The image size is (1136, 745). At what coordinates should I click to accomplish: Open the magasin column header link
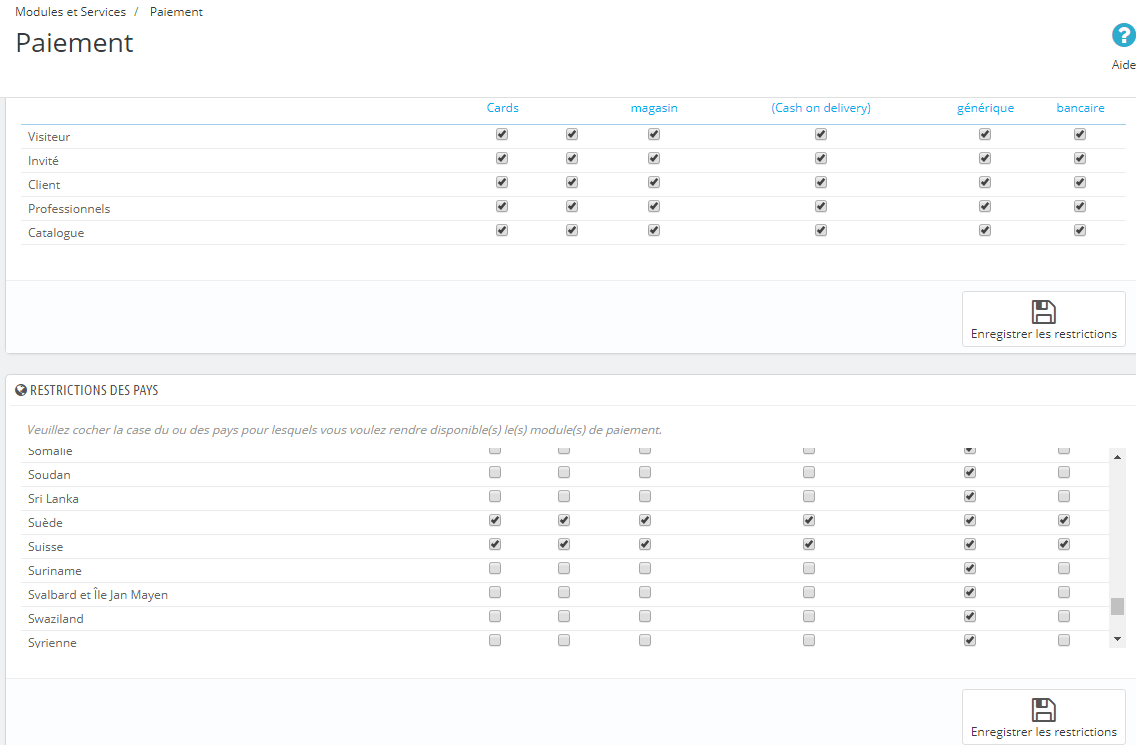(653, 108)
